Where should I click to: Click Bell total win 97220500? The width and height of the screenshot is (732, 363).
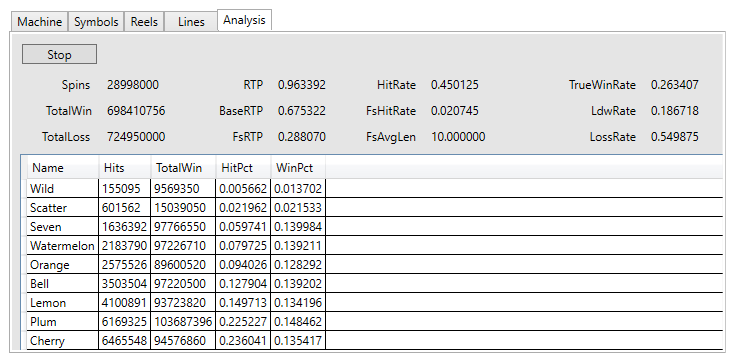[x=183, y=284]
